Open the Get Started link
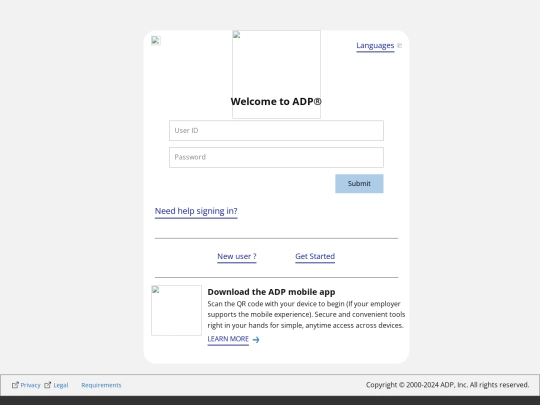The image size is (540, 405). tap(315, 257)
